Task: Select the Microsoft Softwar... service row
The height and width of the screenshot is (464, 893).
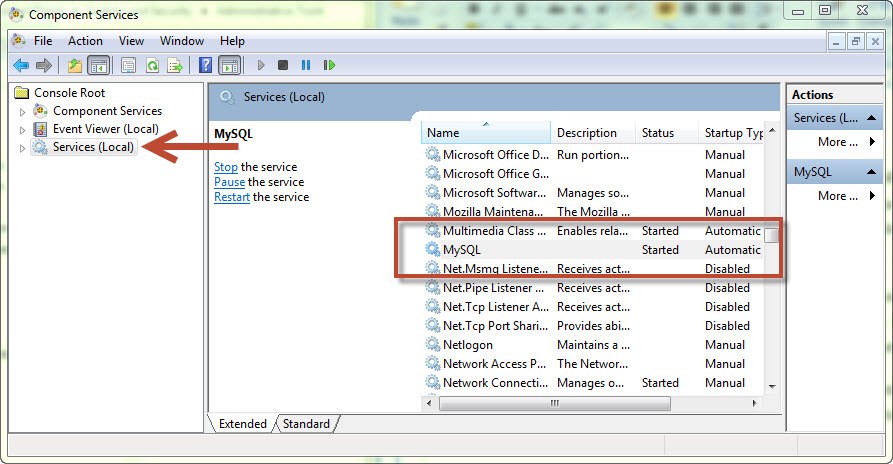Action: pyautogui.click(x=593, y=192)
